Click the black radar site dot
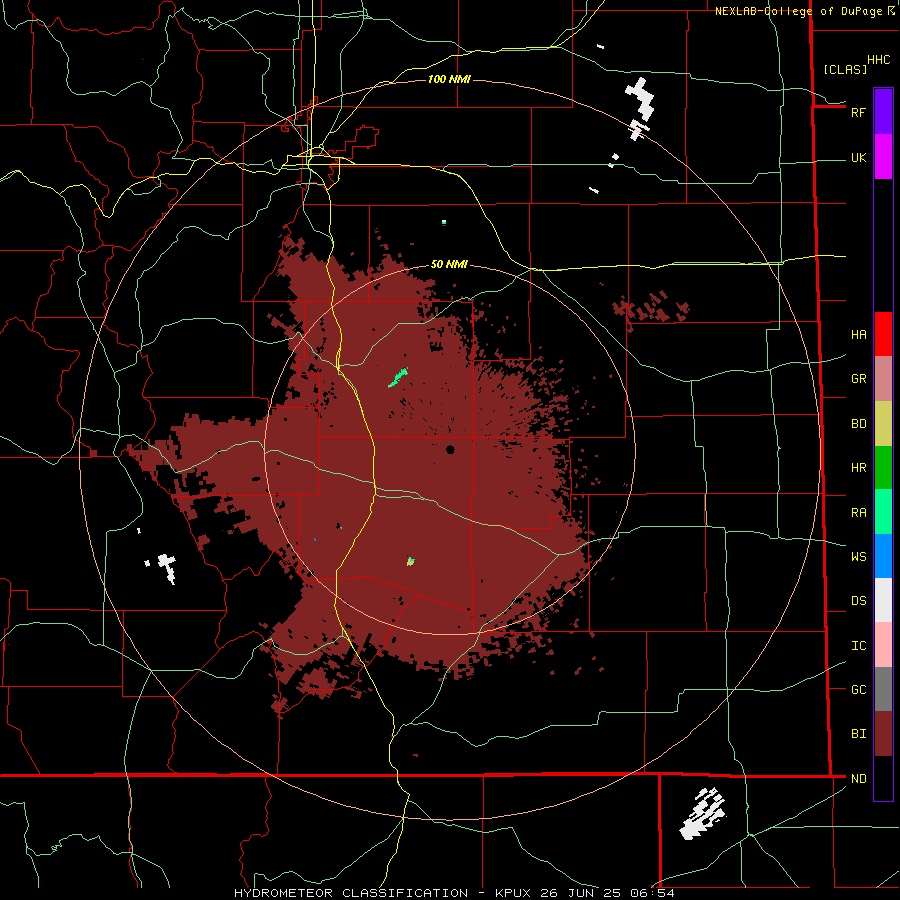 tap(450, 449)
